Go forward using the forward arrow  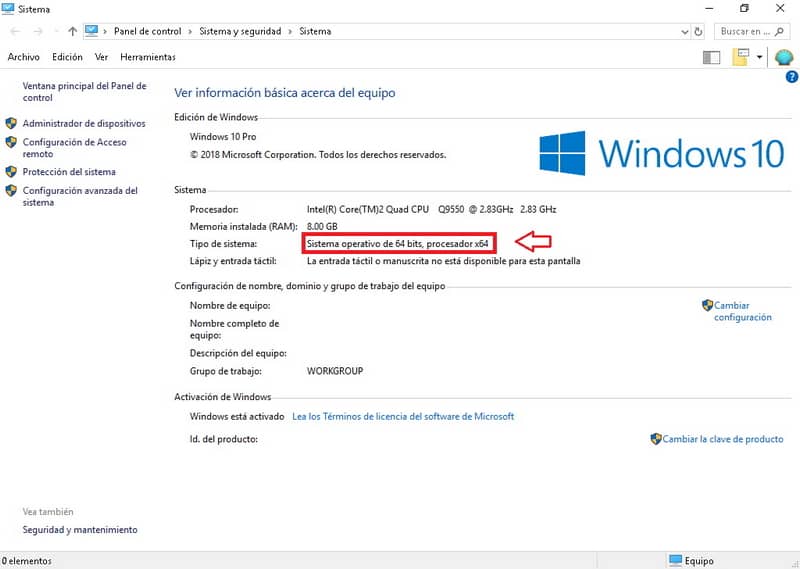point(38,32)
